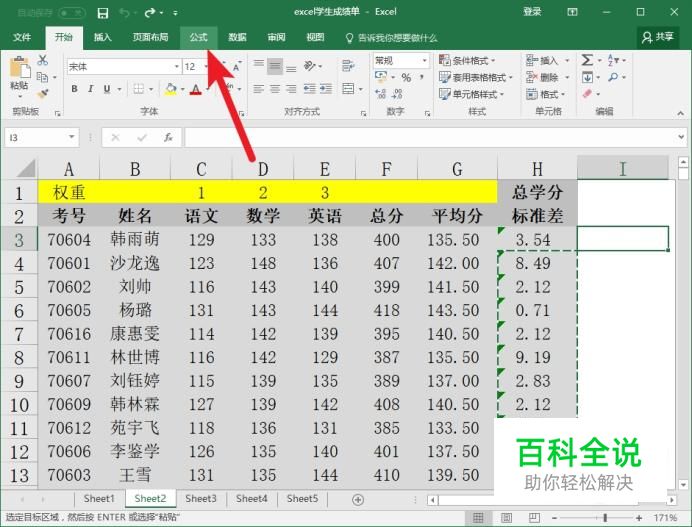Apply Italic formatting
The width and height of the screenshot is (692, 527).
click(x=90, y=89)
